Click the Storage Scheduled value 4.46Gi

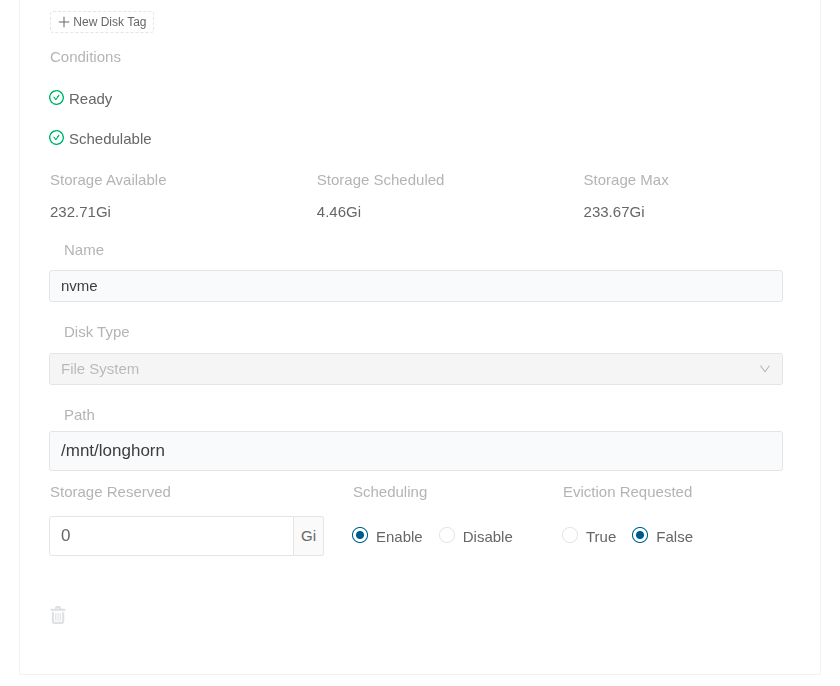tap(339, 212)
